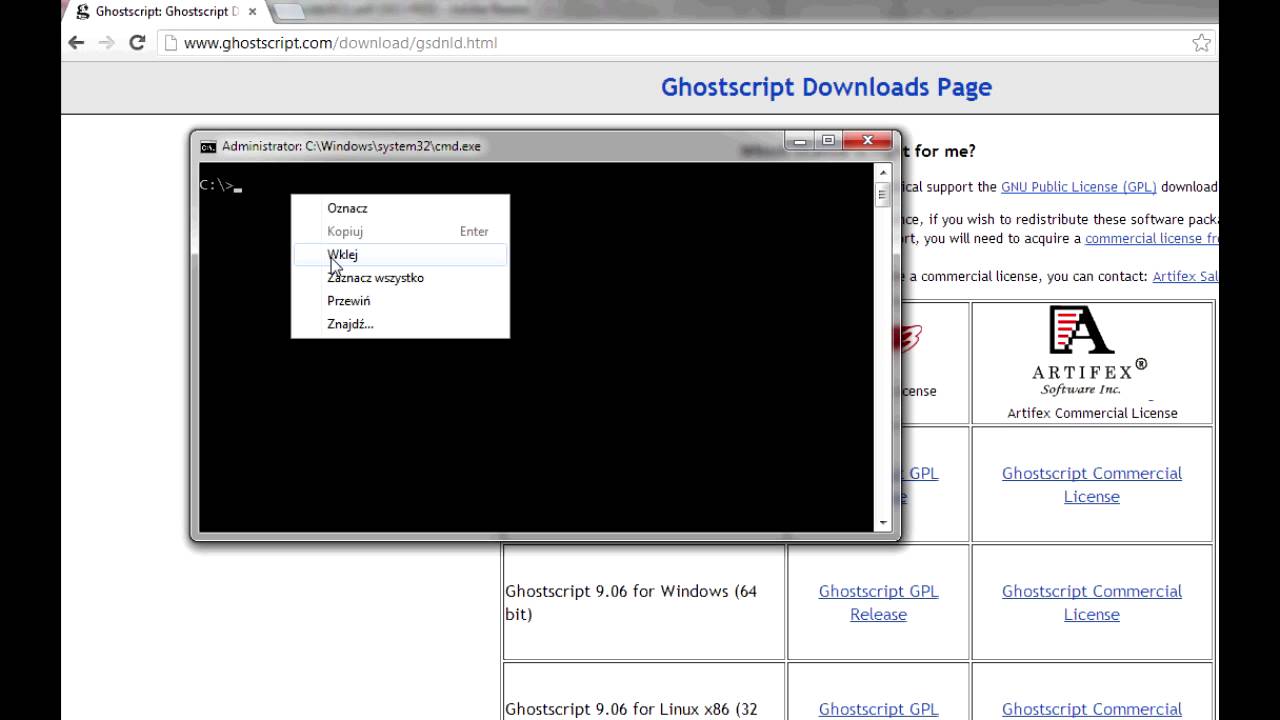
Task: Click the cmd vertical scrollbar thumb
Action: click(882, 194)
